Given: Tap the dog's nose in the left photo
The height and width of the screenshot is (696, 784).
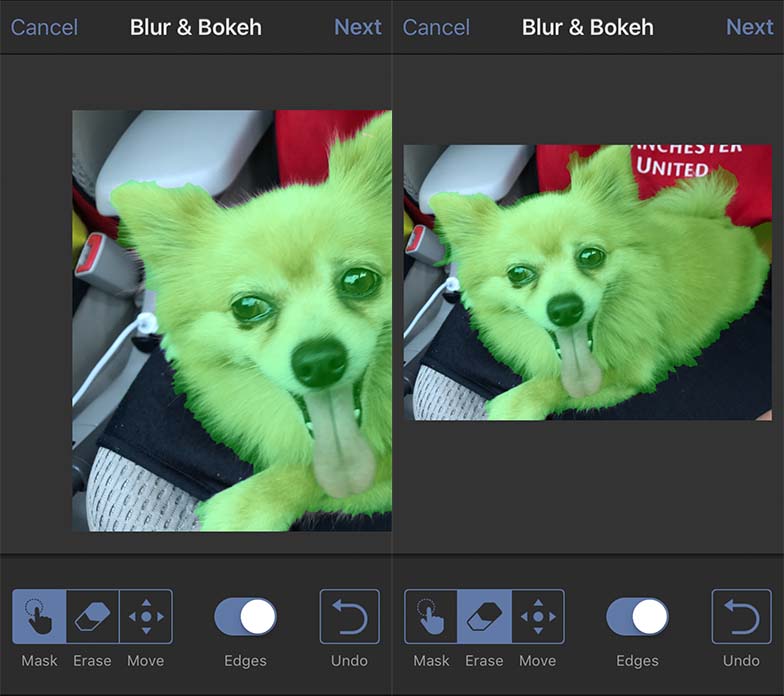Looking at the screenshot, I should (319, 362).
